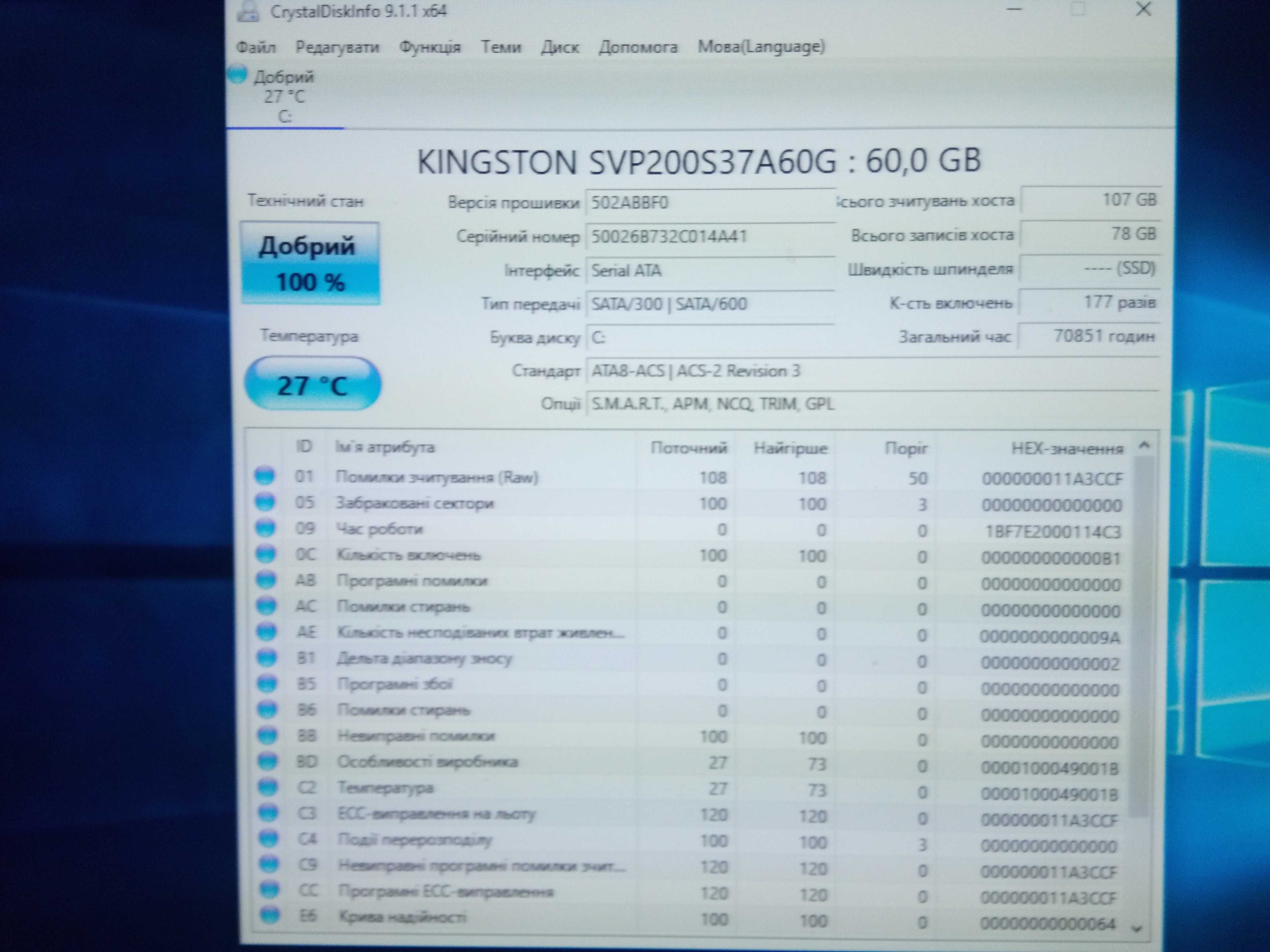The image size is (1270, 952).
Task: Click the Поточний column header
Action: pos(688,448)
